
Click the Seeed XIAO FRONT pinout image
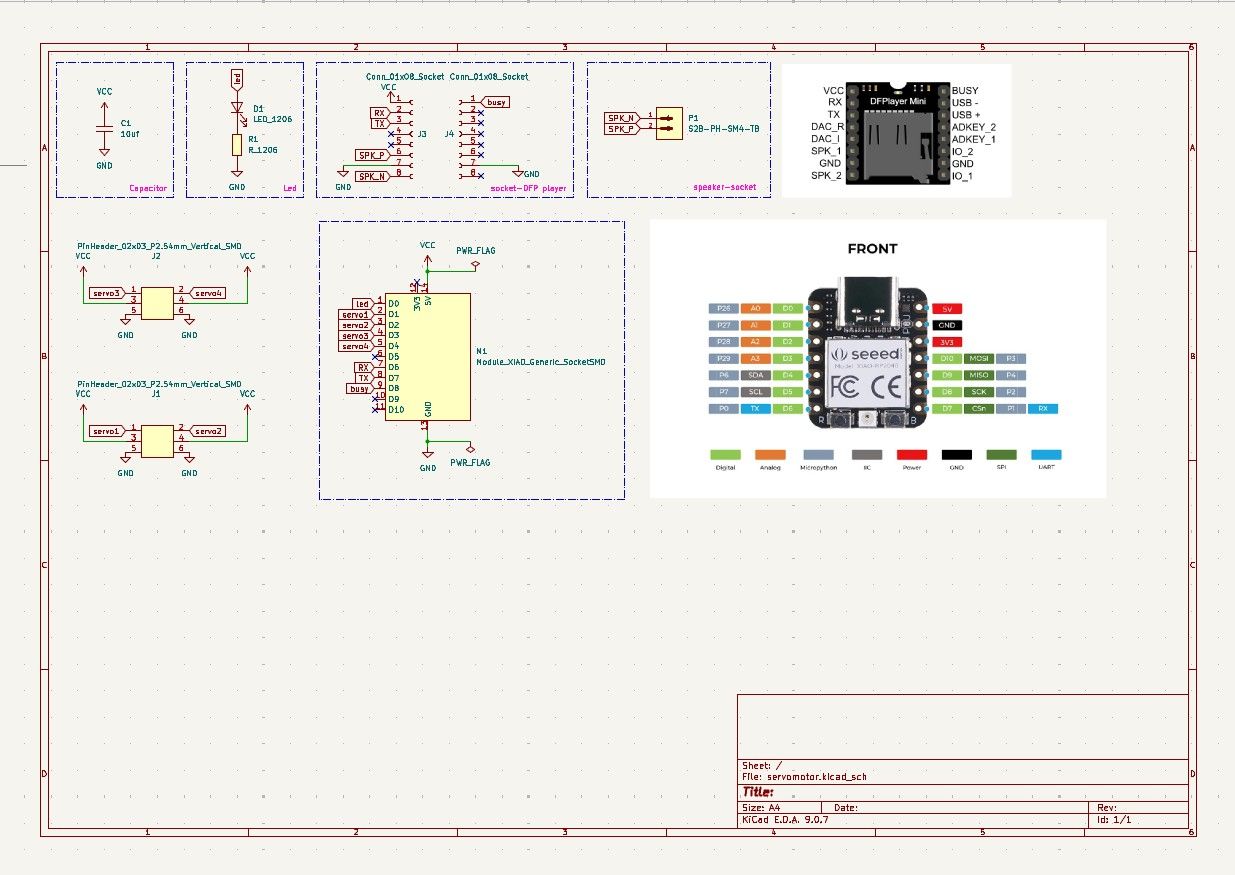point(878,358)
